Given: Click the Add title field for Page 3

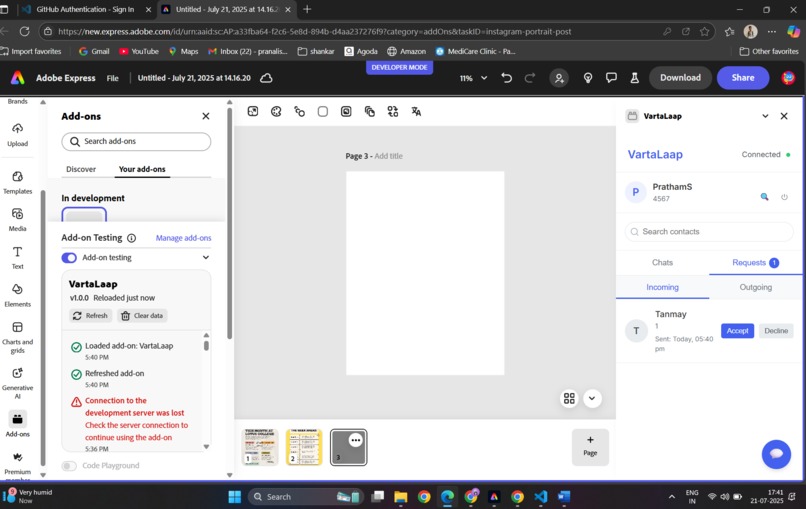Looking at the screenshot, I should click(x=389, y=156).
